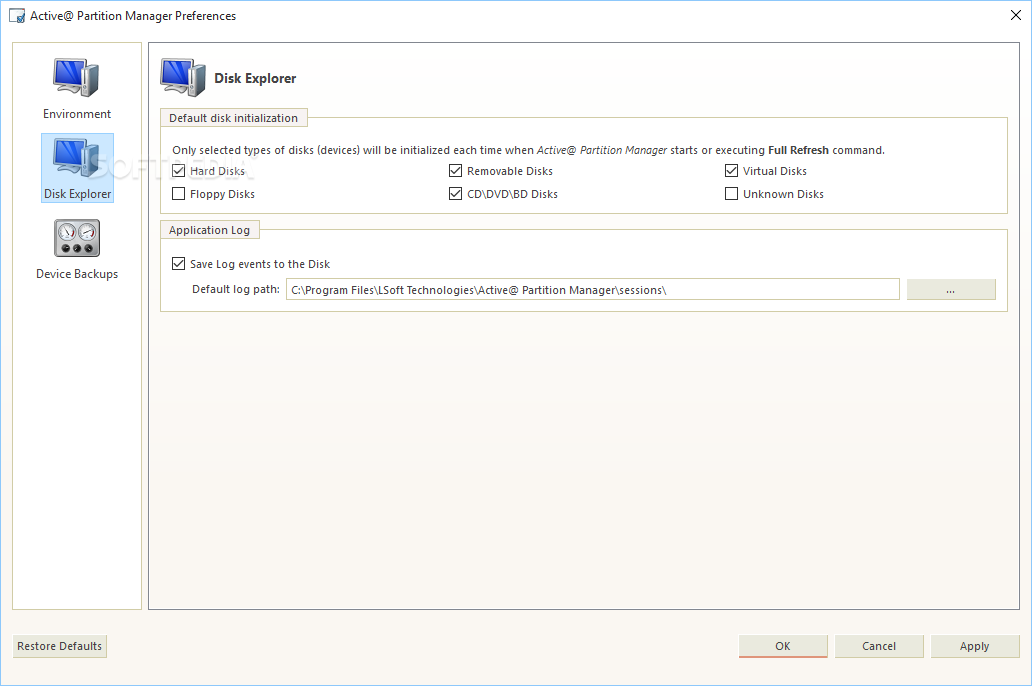Screen dimensions: 1032x686
Task: Select the Disk Explorer sidebar icon
Action: pyautogui.click(x=77, y=167)
